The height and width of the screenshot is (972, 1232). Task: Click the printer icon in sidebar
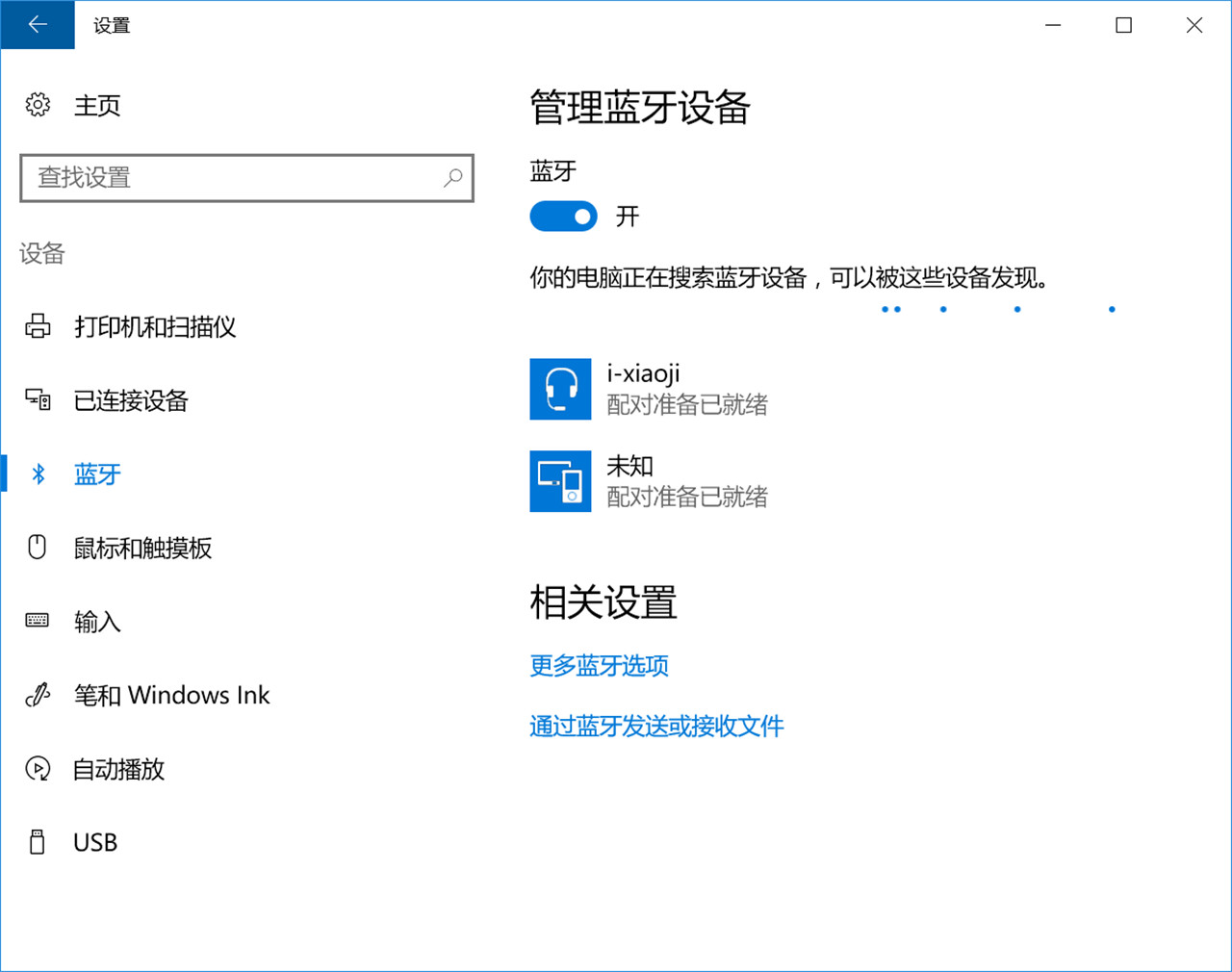coord(38,327)
